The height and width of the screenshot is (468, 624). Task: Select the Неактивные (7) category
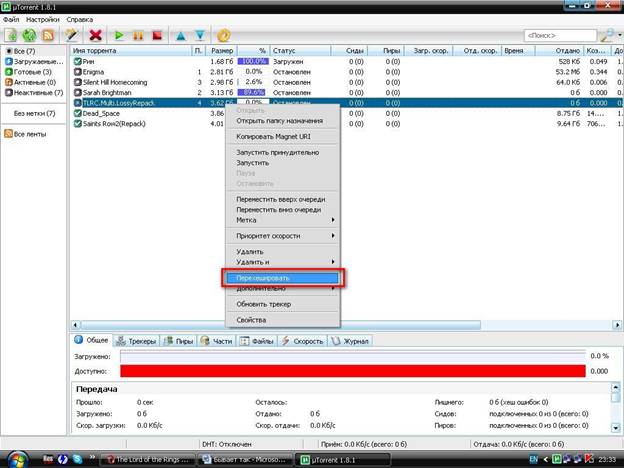pyautogui.click(x=34, y=92)
